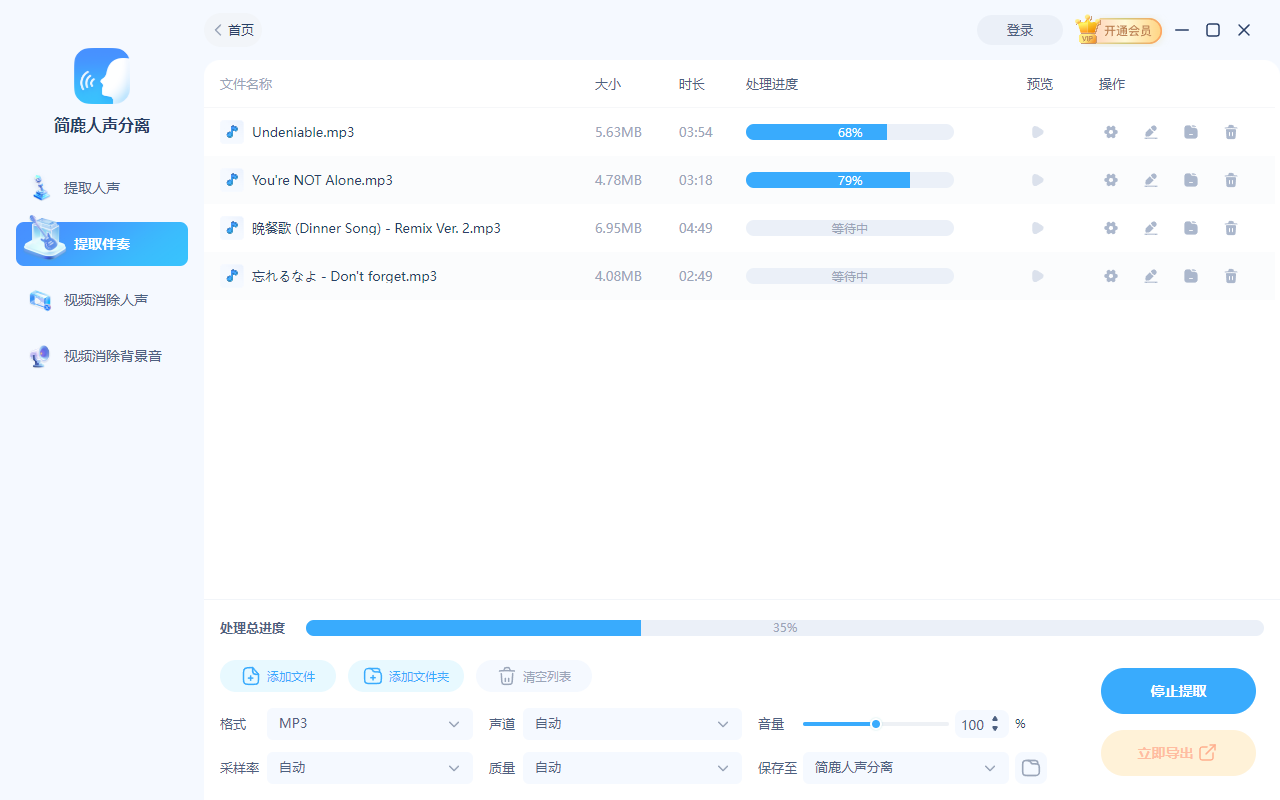Switch to 提取人声 mode
This screenshot has width=1280, height=800.
pyautogui.click(x=102, y=188)
